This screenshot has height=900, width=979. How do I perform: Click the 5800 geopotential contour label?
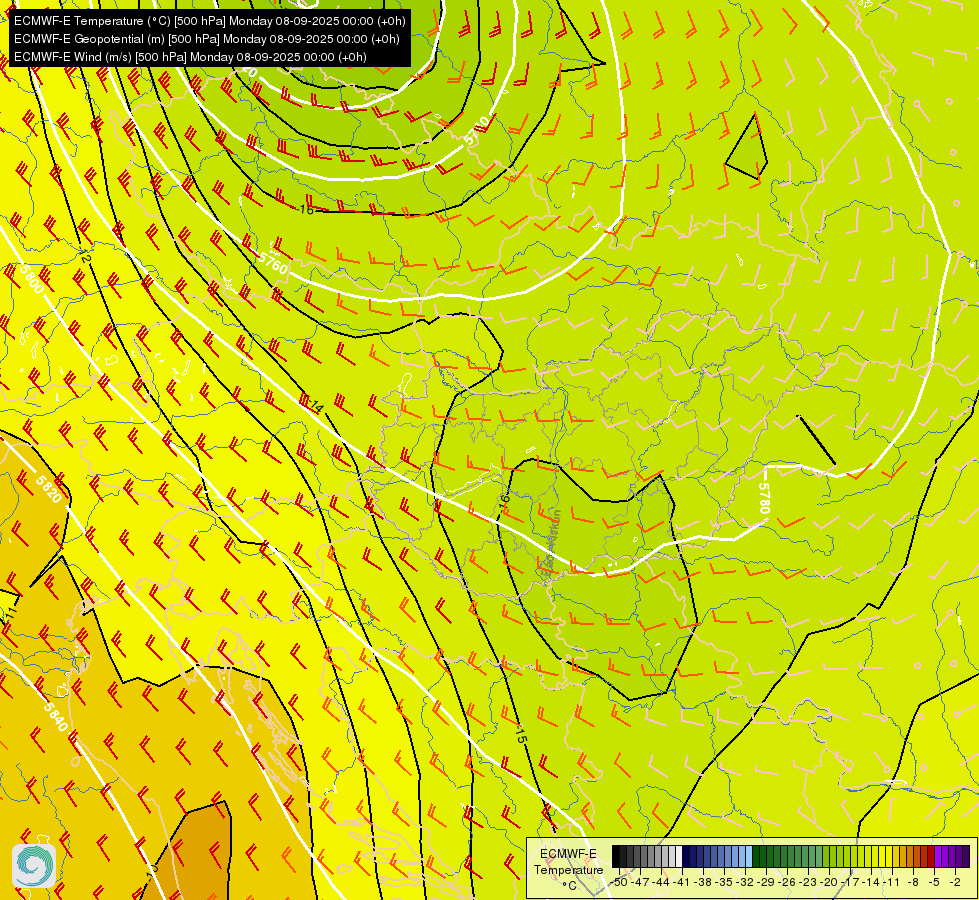(x=32, y=279)
